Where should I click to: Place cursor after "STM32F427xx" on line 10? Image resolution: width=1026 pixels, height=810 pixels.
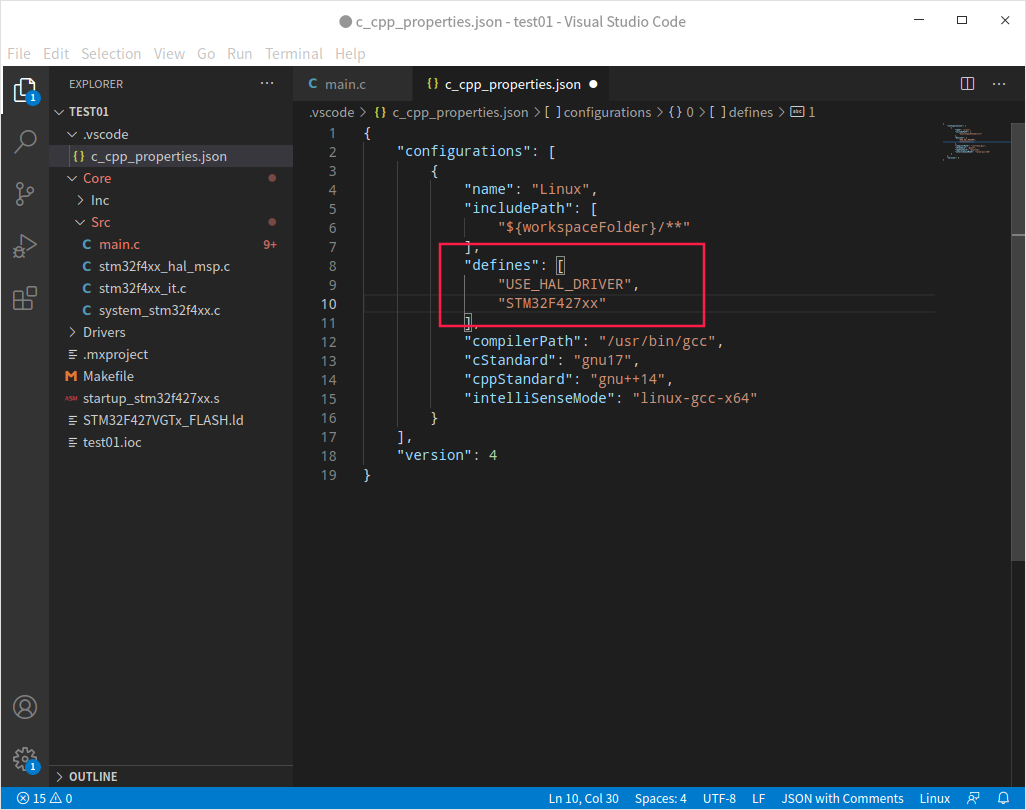coord(607,304)
